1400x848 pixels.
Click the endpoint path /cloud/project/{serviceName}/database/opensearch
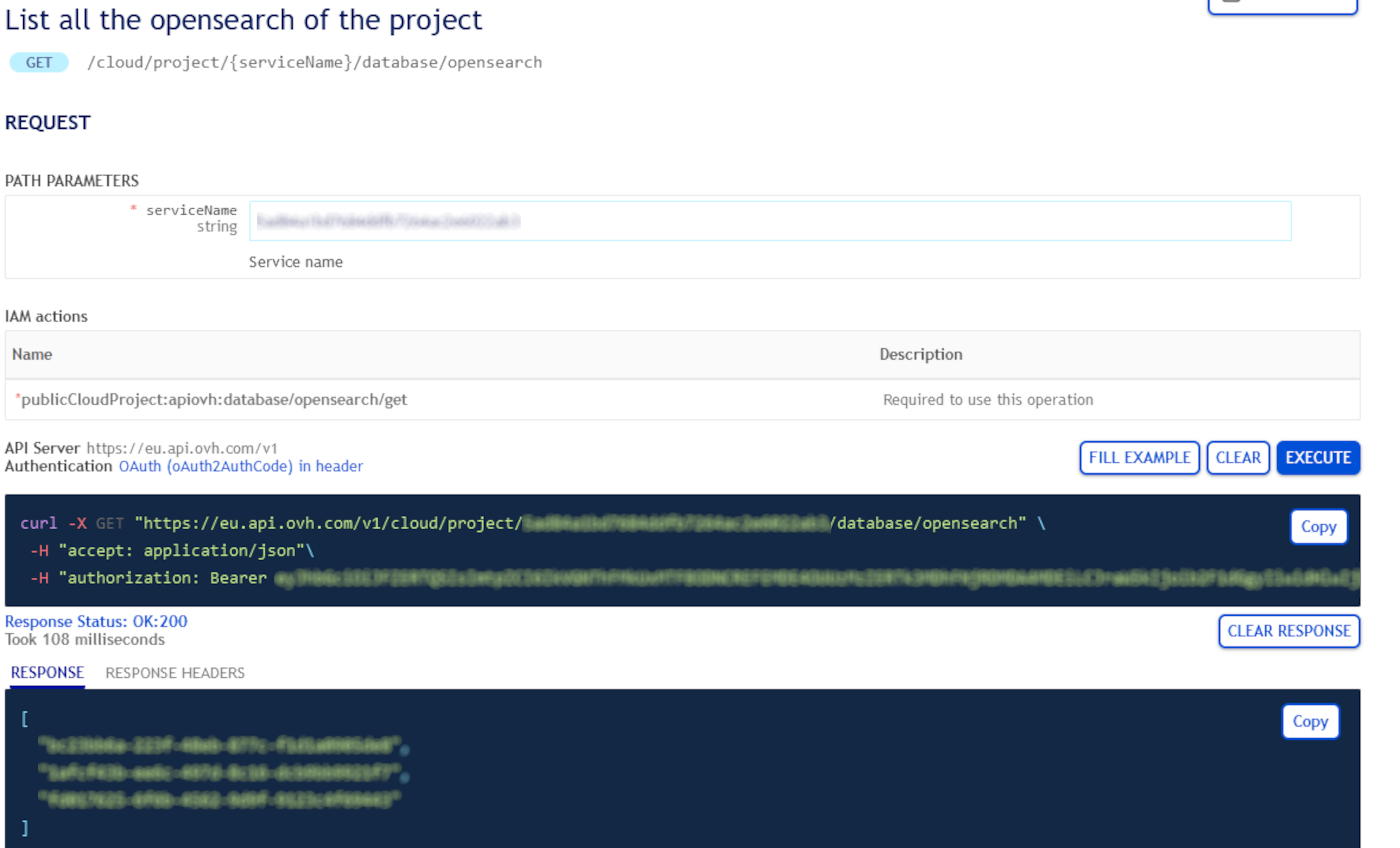[314, 62]
